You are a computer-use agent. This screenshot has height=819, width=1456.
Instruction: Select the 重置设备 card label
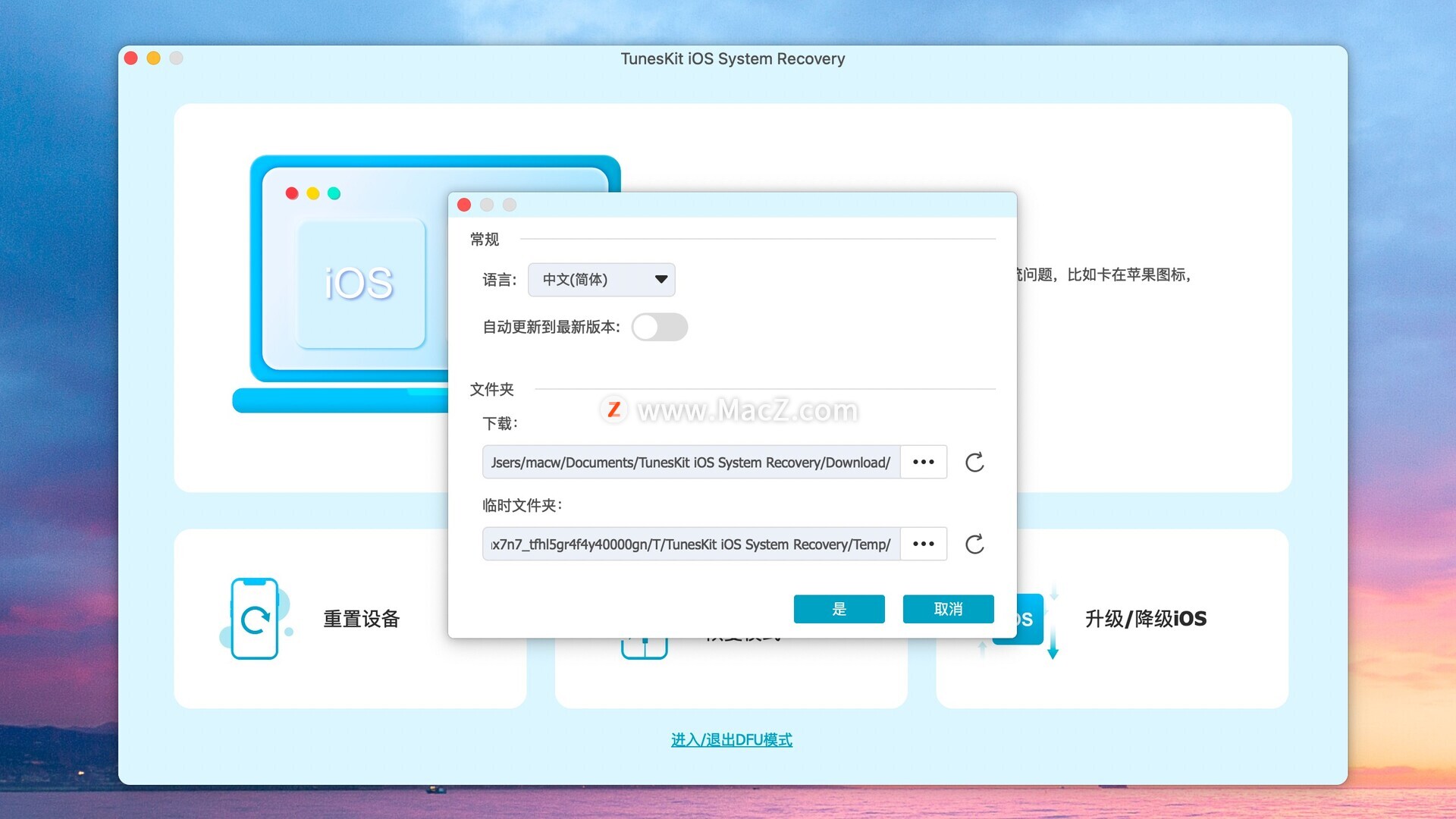pos(362,619)
